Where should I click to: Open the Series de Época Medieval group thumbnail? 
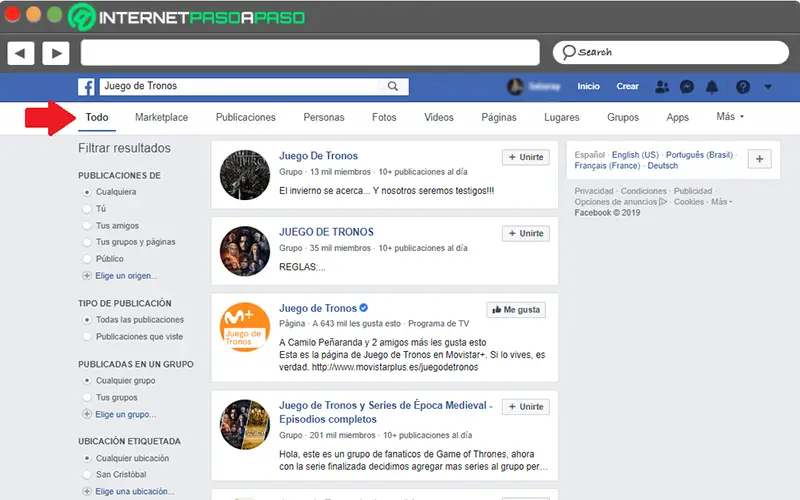[245, 424]
